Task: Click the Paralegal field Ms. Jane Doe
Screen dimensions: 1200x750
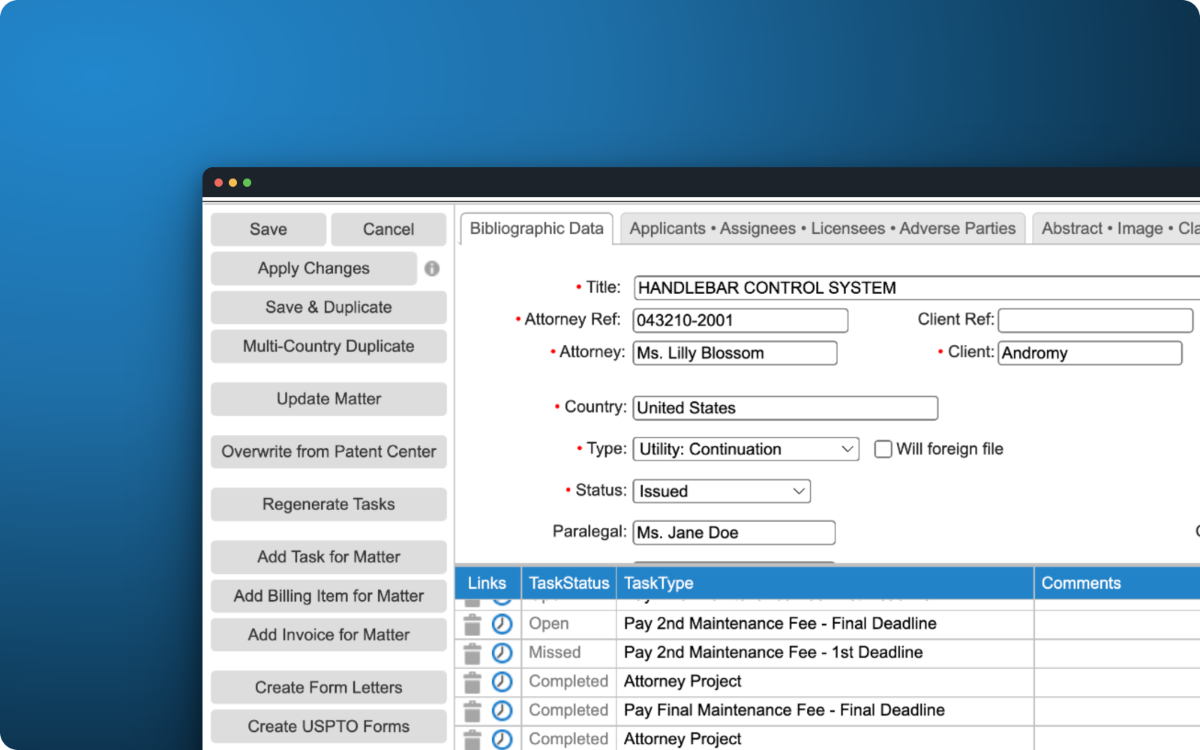Action: (734, 533)
